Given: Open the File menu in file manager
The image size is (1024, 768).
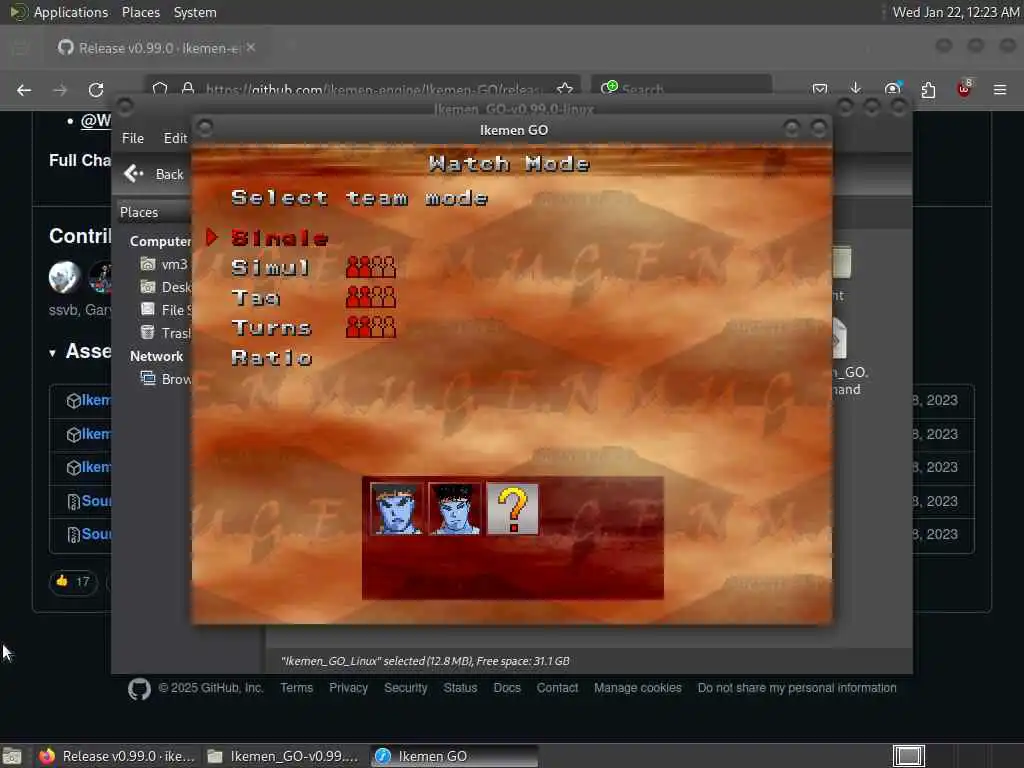Looking at the screenshot, I should (x=133, y=138).
